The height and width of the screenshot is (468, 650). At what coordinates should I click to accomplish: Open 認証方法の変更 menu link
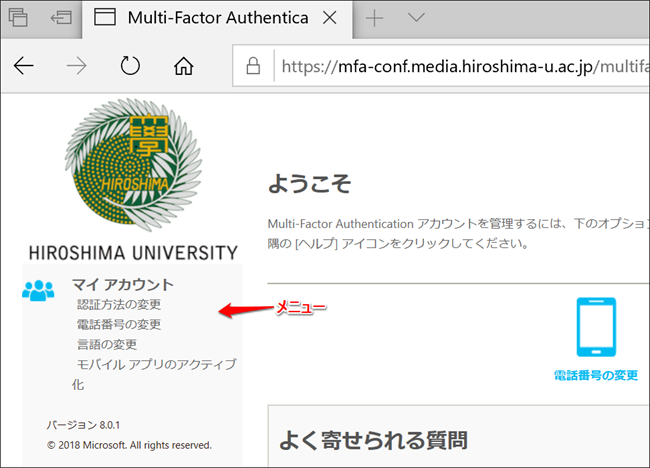[119, 305]
